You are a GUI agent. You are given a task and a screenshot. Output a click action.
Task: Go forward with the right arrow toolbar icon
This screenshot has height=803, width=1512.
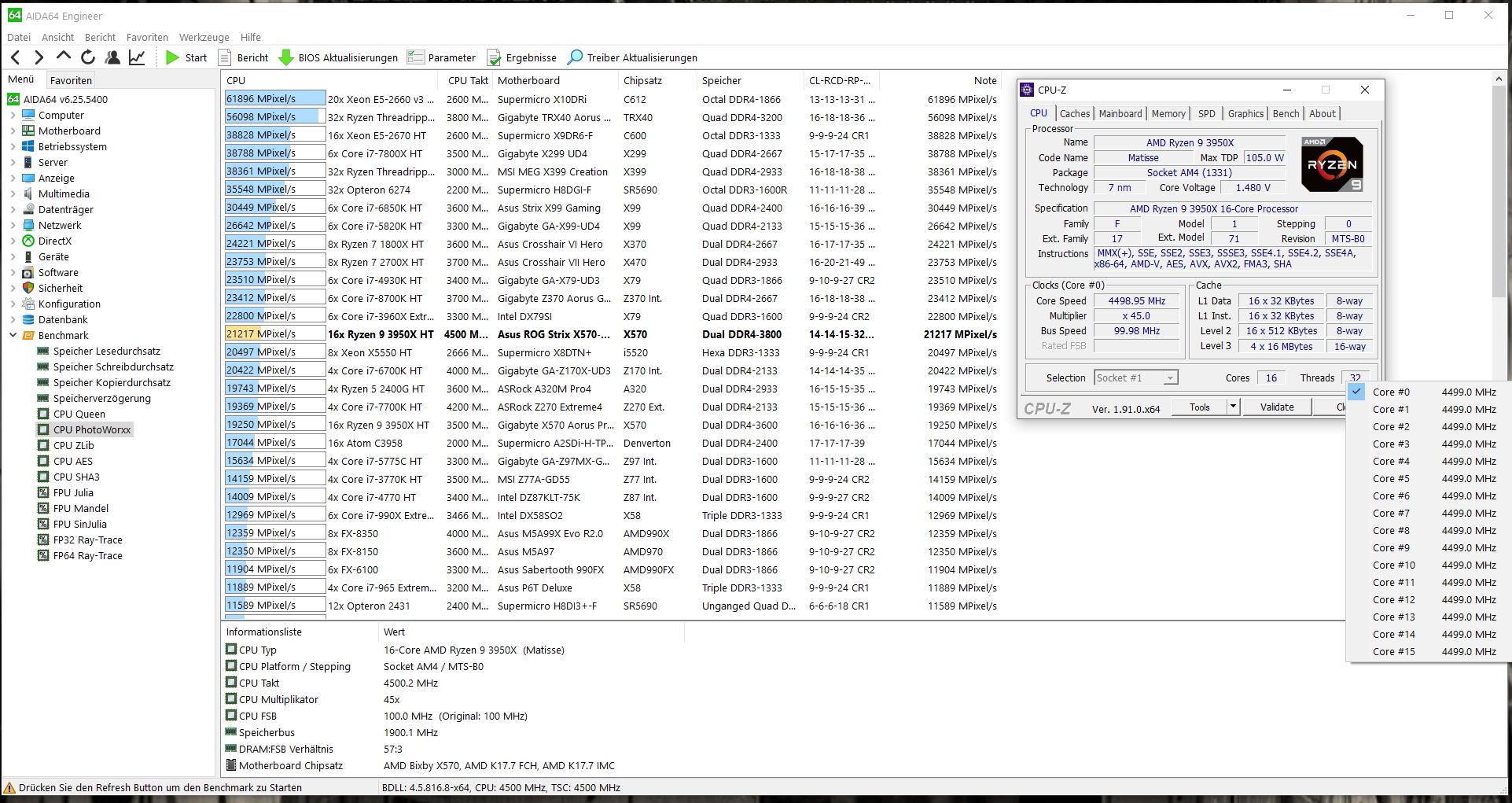coord(39,57)
